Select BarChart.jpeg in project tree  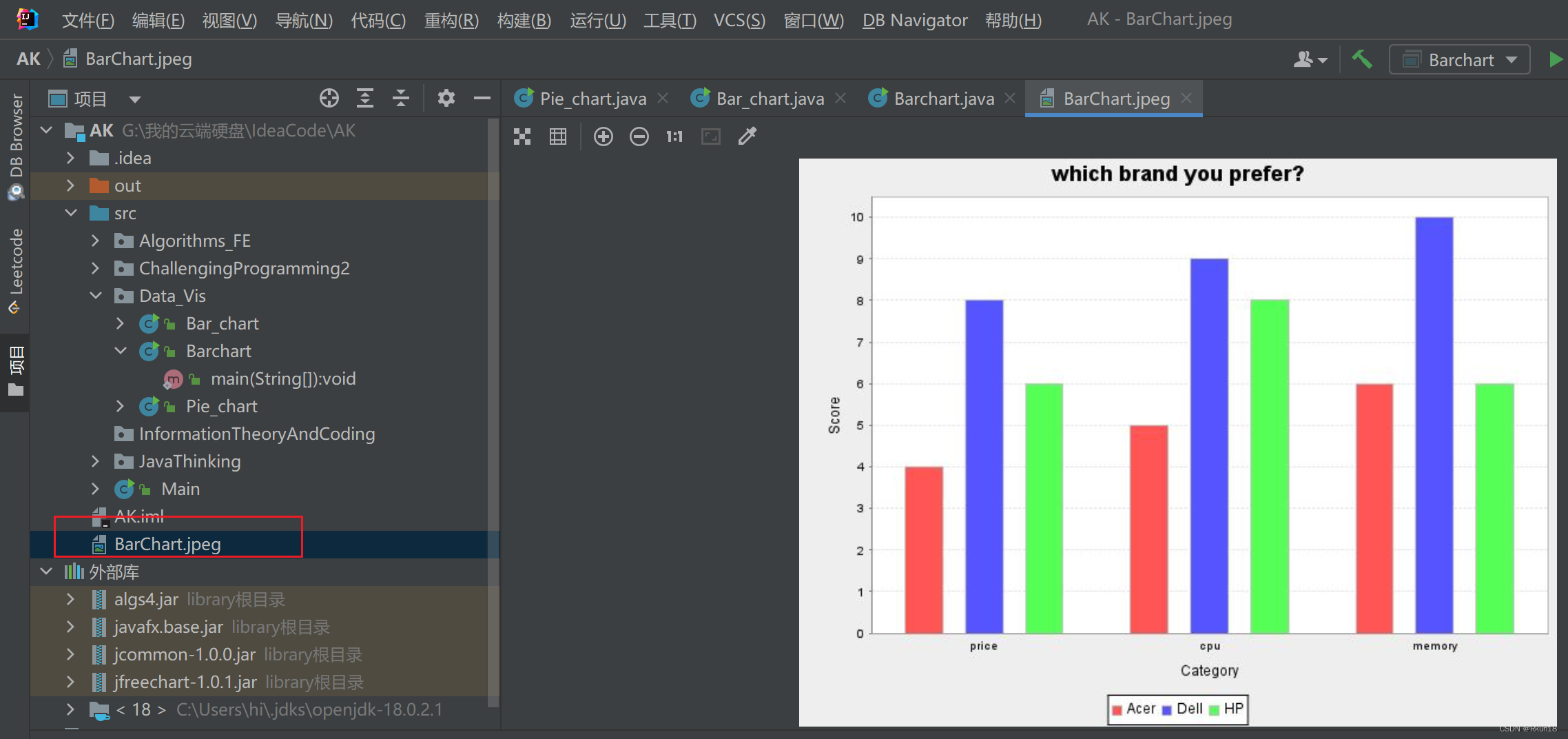(265, 544)
